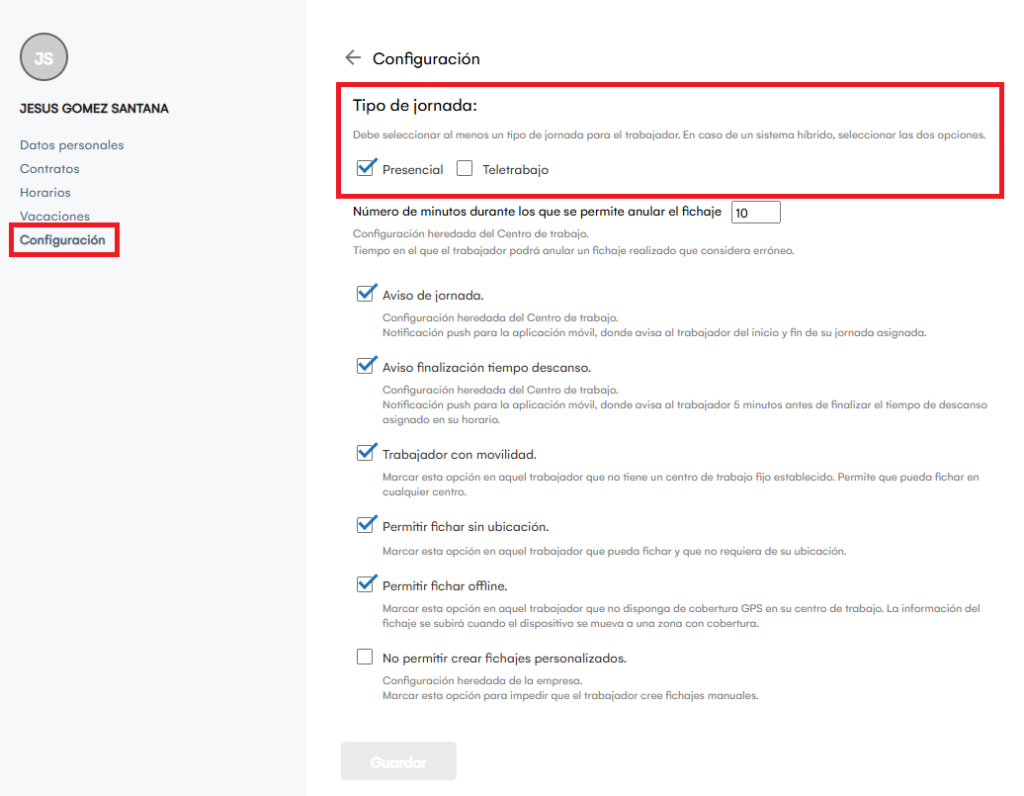Image resolution: width=1024 pixels, height=796 pixels.
Task: Click the name JESUS GOMEZ SANTANA
Action: [94, 108]
